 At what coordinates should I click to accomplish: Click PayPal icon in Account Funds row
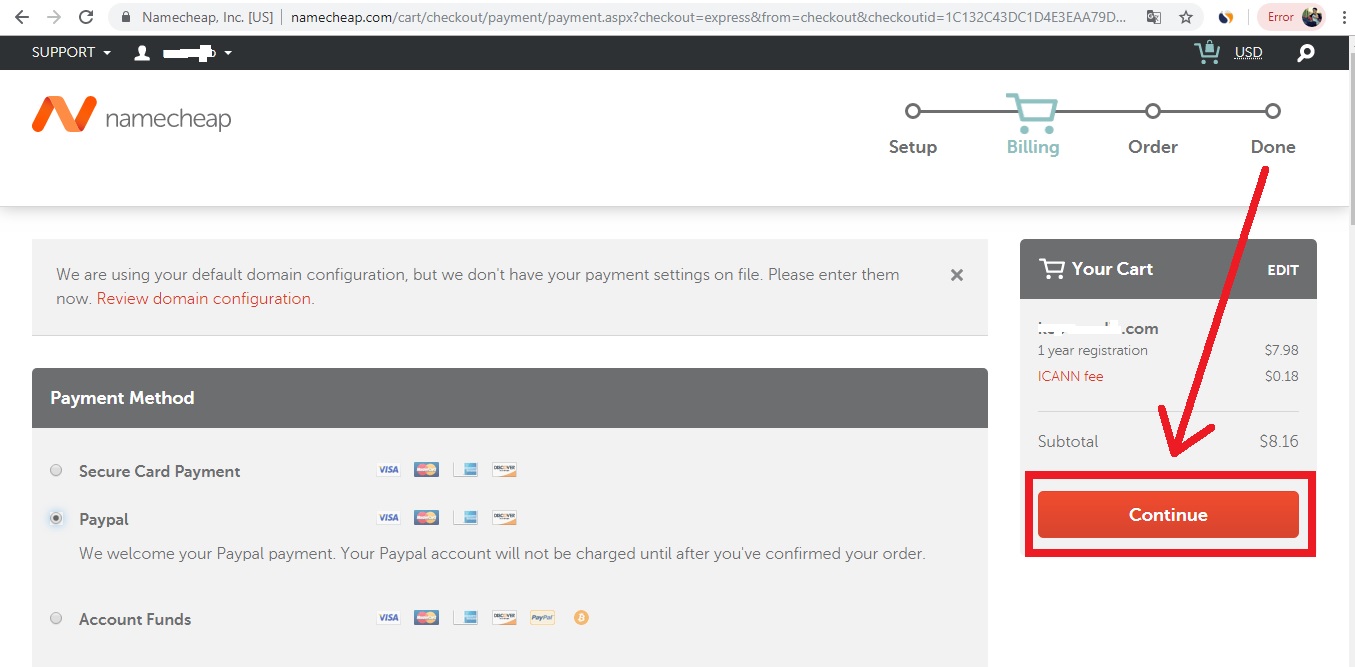pos(542,618)
